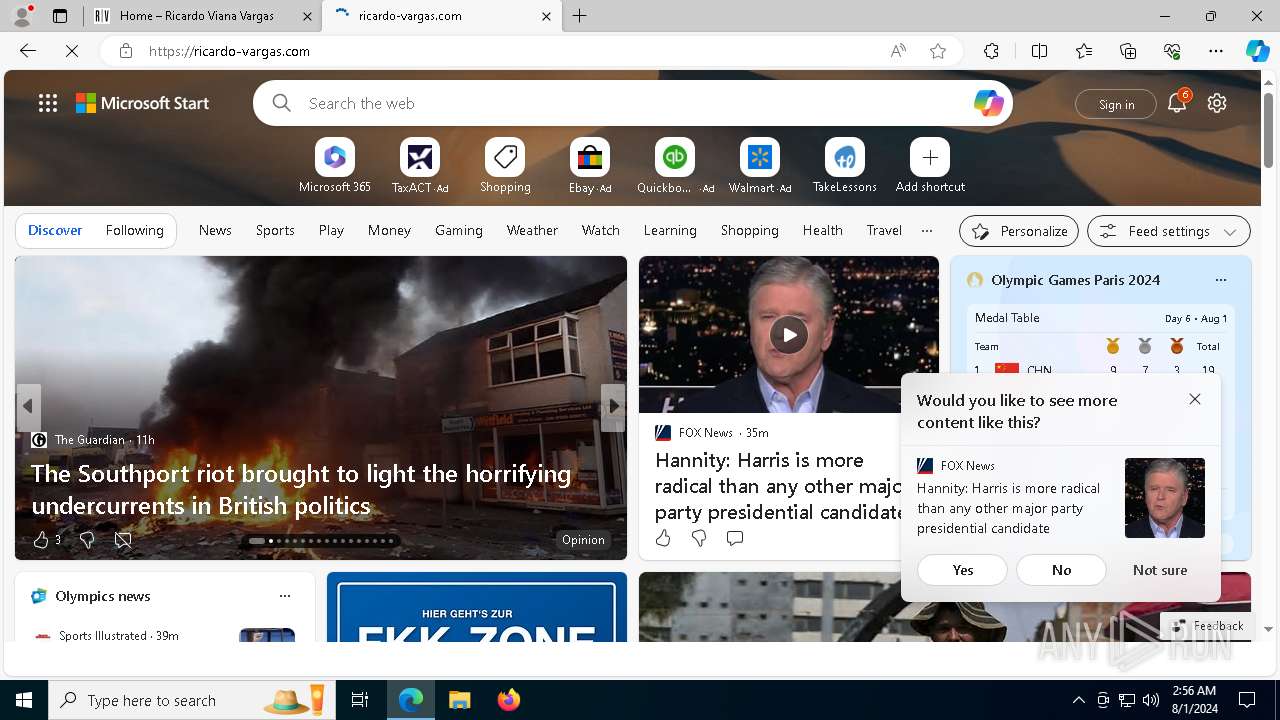This screenshot has height=720, width=1280.
Task: Answer Yes to more content prompt
Action: (962, 570)
